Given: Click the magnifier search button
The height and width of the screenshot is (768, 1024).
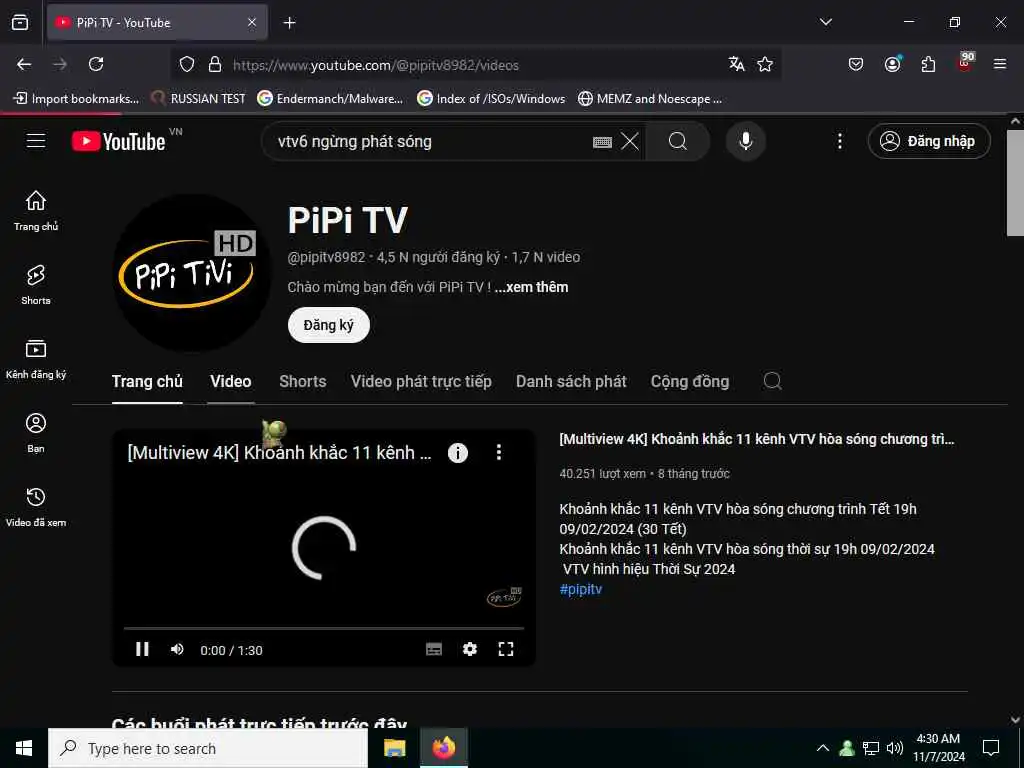Looking at the screenshot, I should click(x=678, y=141).
